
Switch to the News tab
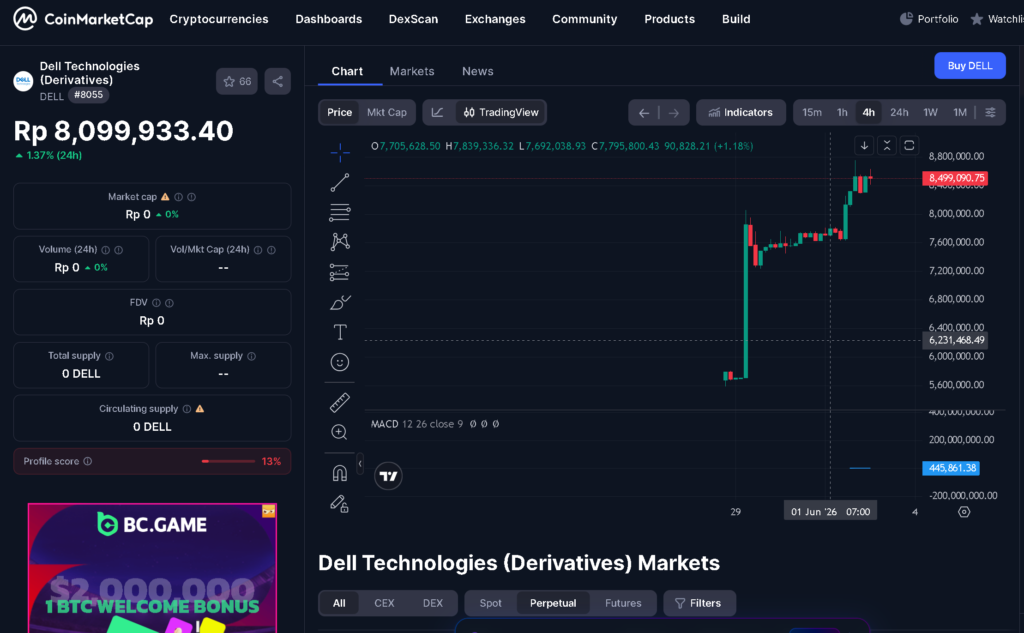click(x=477, y=71)
